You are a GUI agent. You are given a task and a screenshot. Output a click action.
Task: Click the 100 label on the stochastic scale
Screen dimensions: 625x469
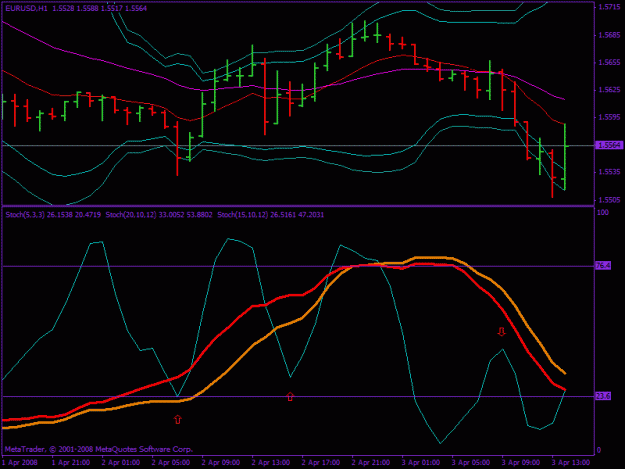[x=603, y=212]
